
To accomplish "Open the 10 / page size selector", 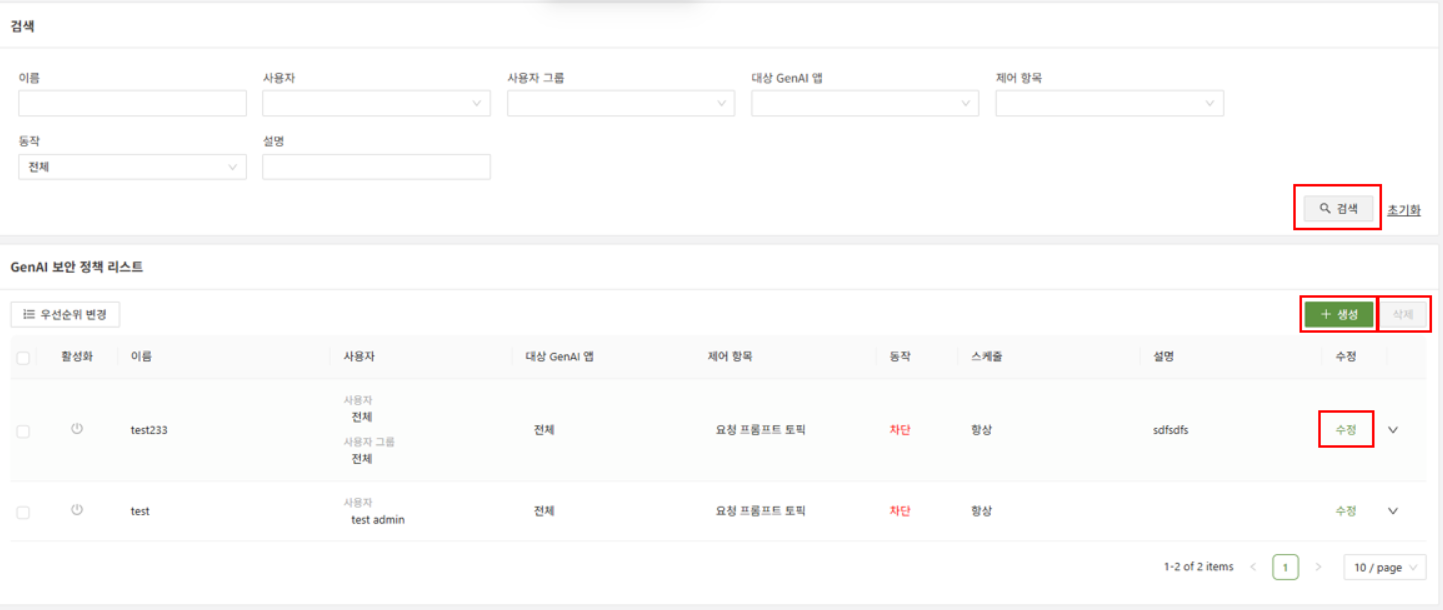I will click(1385, 567).
